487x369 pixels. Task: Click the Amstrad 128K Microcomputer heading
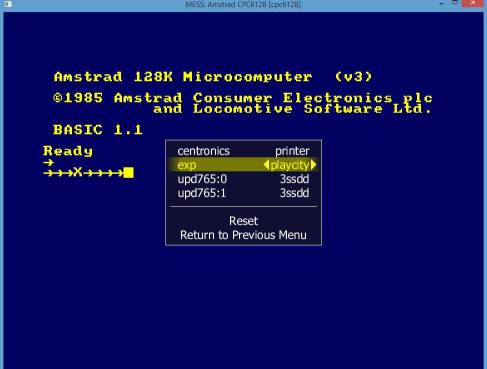(x=213, y=77)
